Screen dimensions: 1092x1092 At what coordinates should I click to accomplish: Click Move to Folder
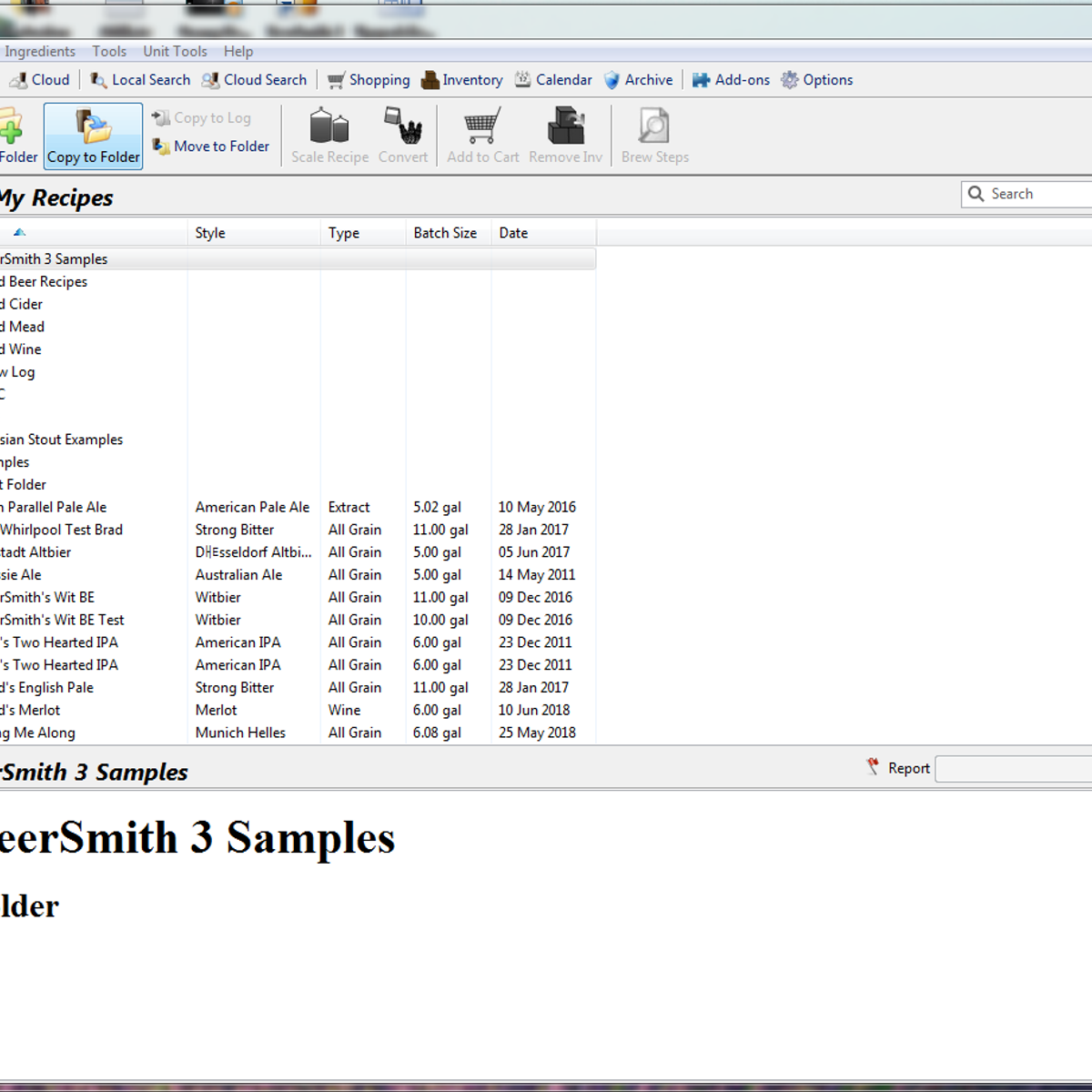tap(211, 147)
